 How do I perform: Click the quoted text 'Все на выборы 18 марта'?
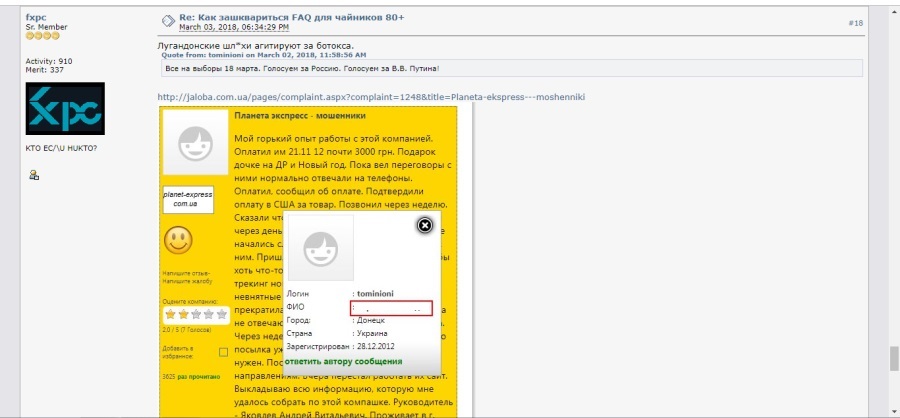pyautogui.click(x=302, y=69)
